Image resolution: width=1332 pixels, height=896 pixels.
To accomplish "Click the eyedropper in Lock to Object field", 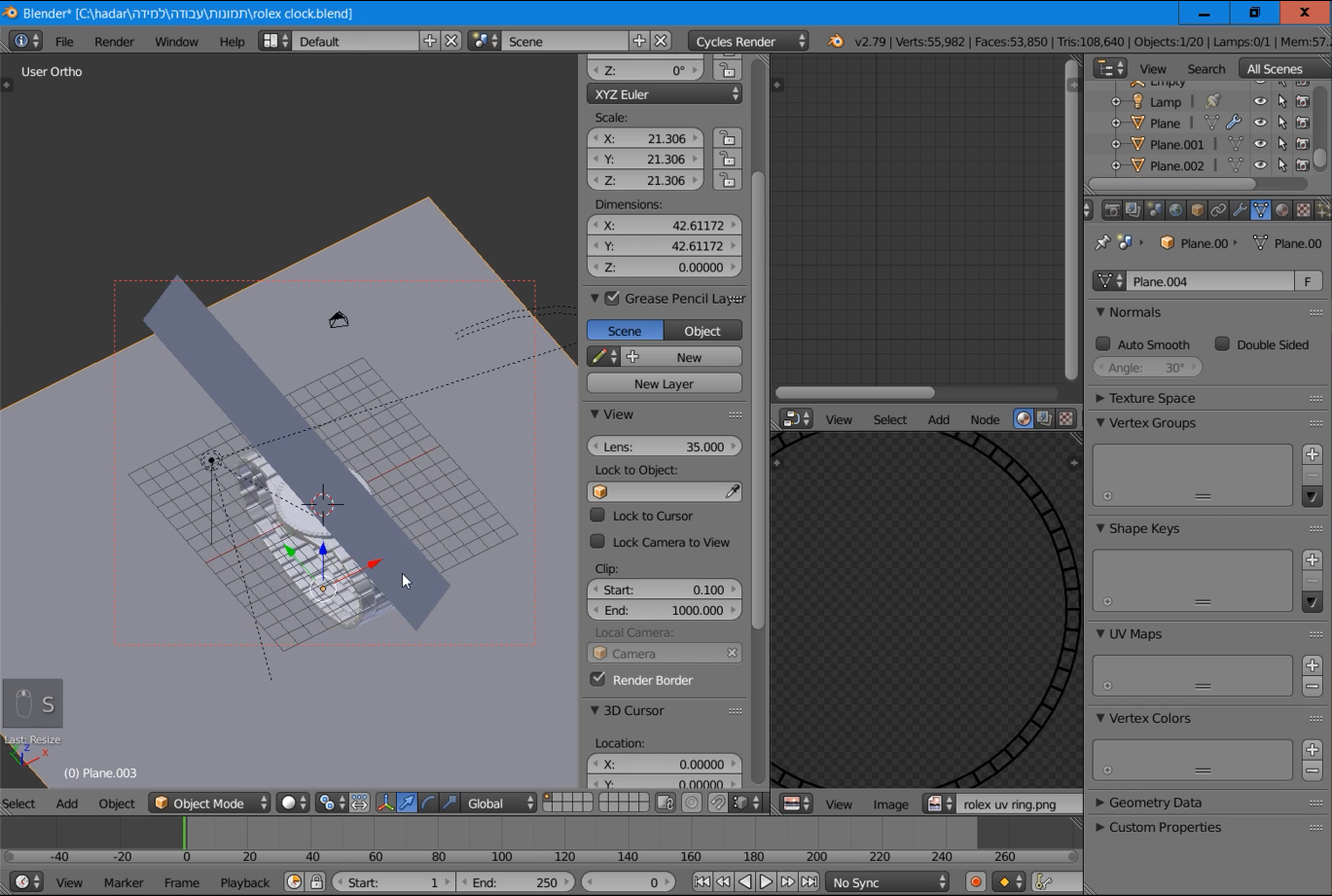I will (732, 492).
